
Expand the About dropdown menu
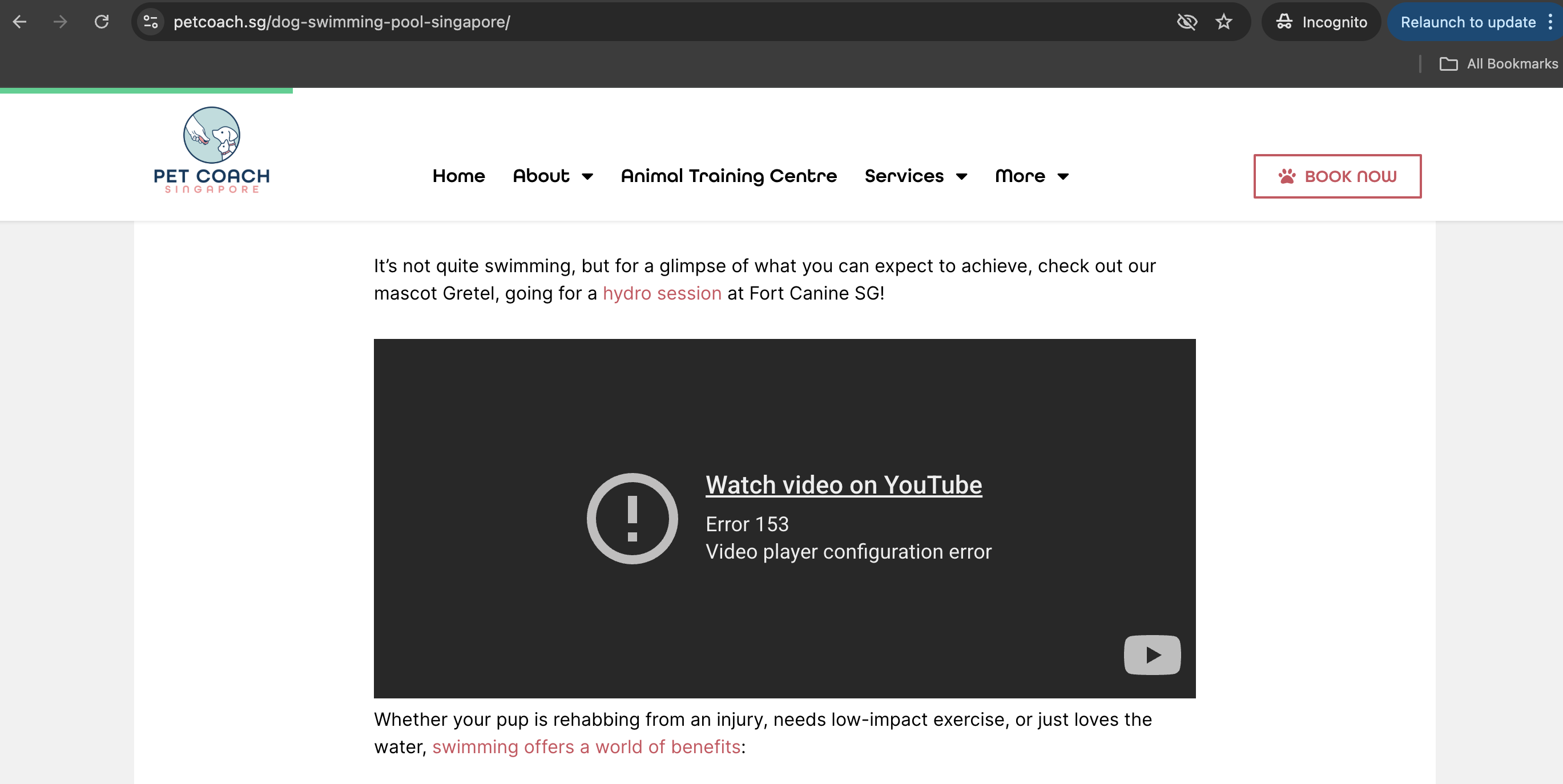point(553,176)
